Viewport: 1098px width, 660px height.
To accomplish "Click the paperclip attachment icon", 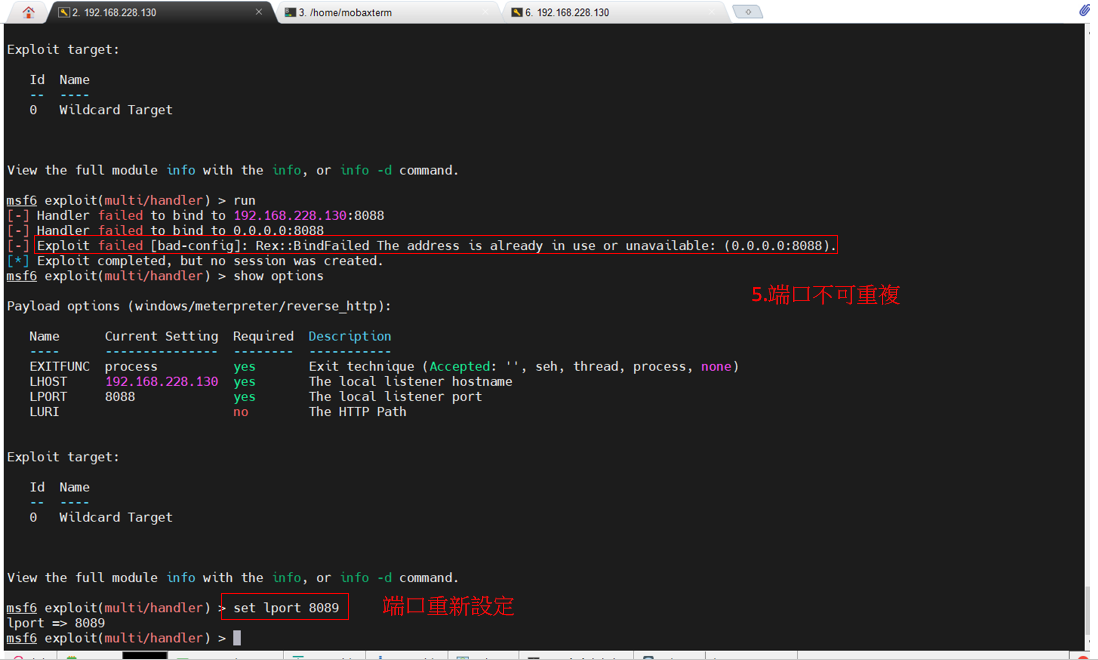I will (1084, 10).
